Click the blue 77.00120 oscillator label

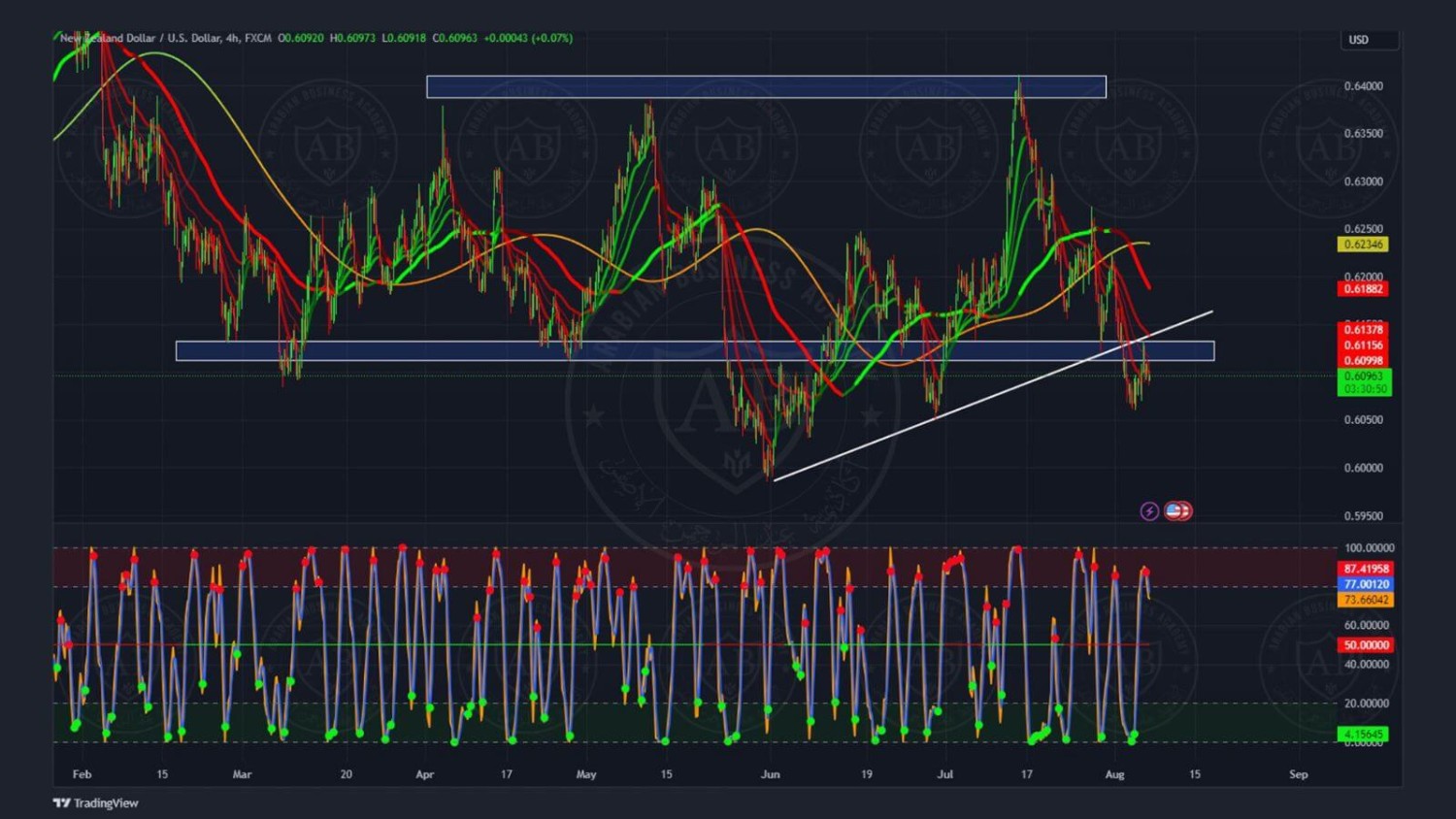(x=1366, y=584)
